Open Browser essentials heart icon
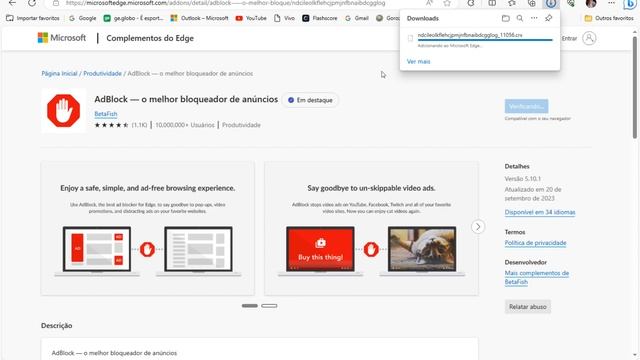The height and width of the screenshot is (360, 640). (x=571, y=3)
